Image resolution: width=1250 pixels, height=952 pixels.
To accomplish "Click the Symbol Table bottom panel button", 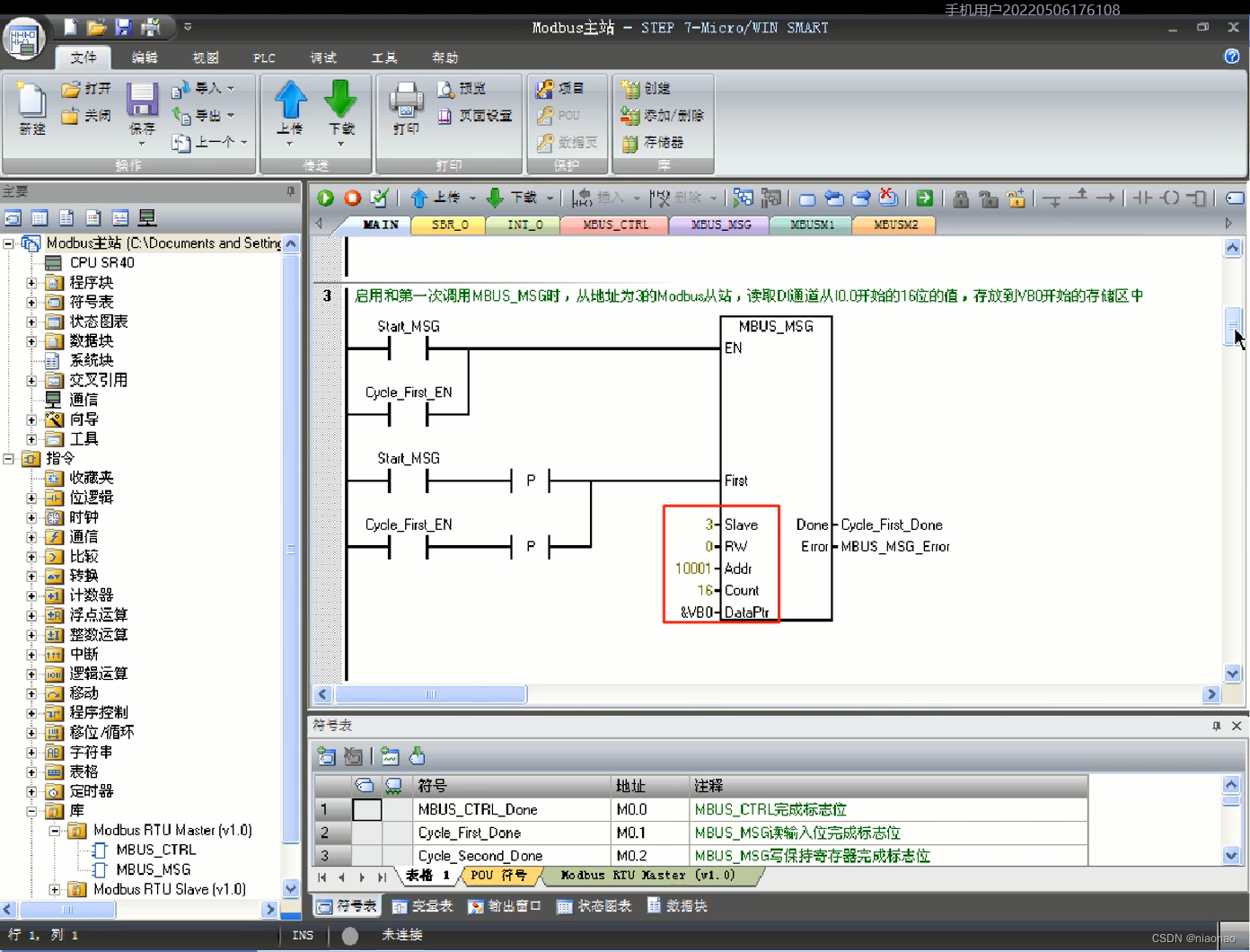I will tap(347, 906).
